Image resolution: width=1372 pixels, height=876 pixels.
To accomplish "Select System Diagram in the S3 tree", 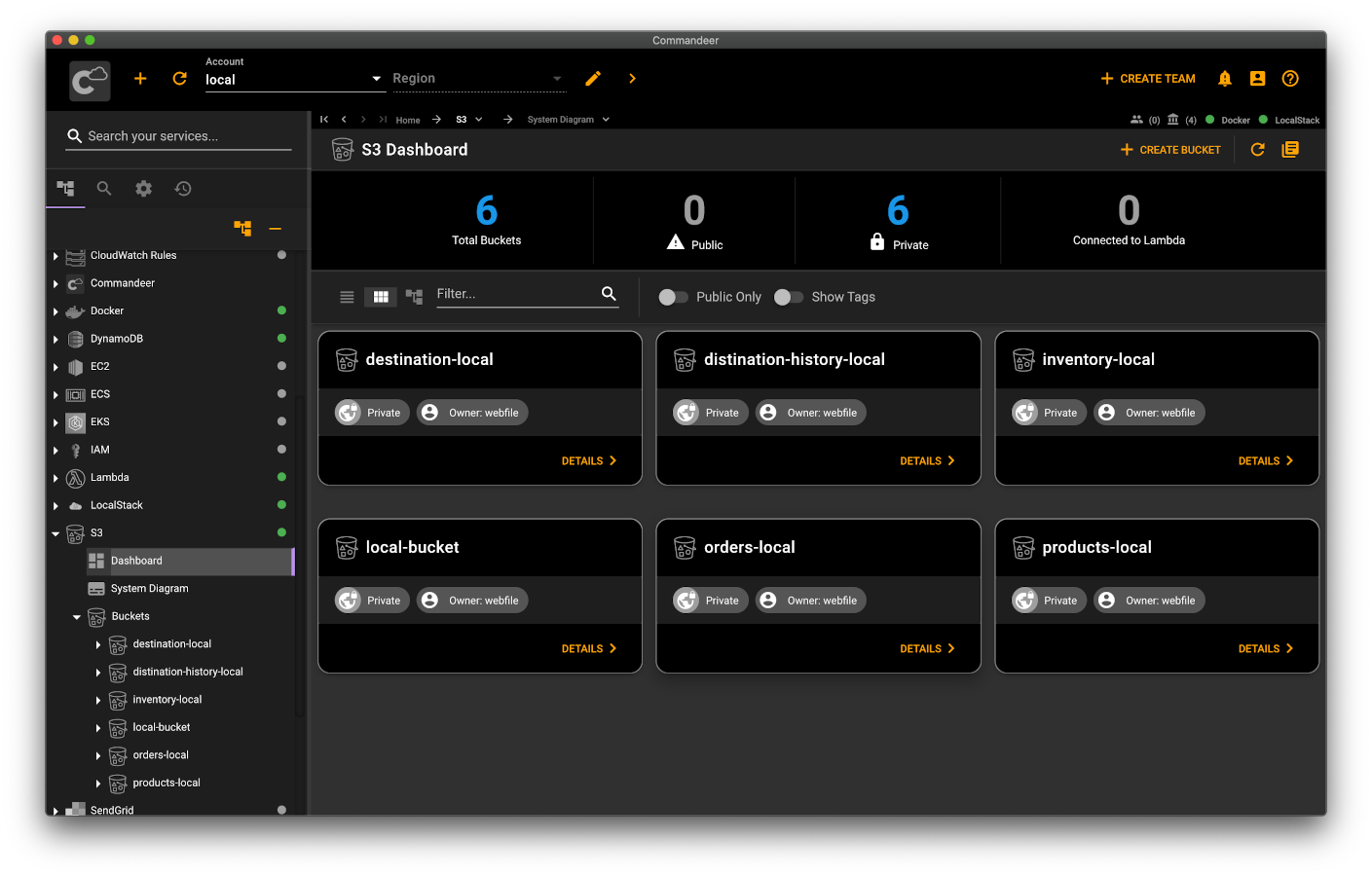I will [149, 589].
